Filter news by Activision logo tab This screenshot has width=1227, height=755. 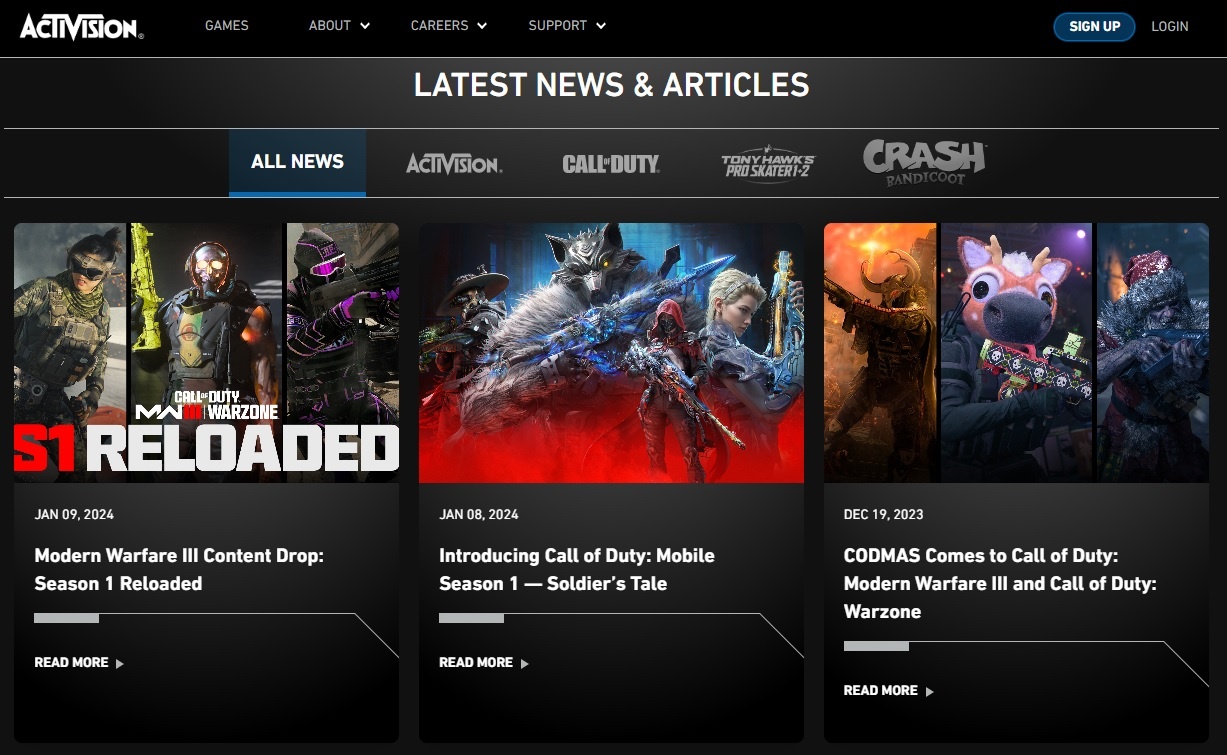pyautogui.click(x=453, y=163)
